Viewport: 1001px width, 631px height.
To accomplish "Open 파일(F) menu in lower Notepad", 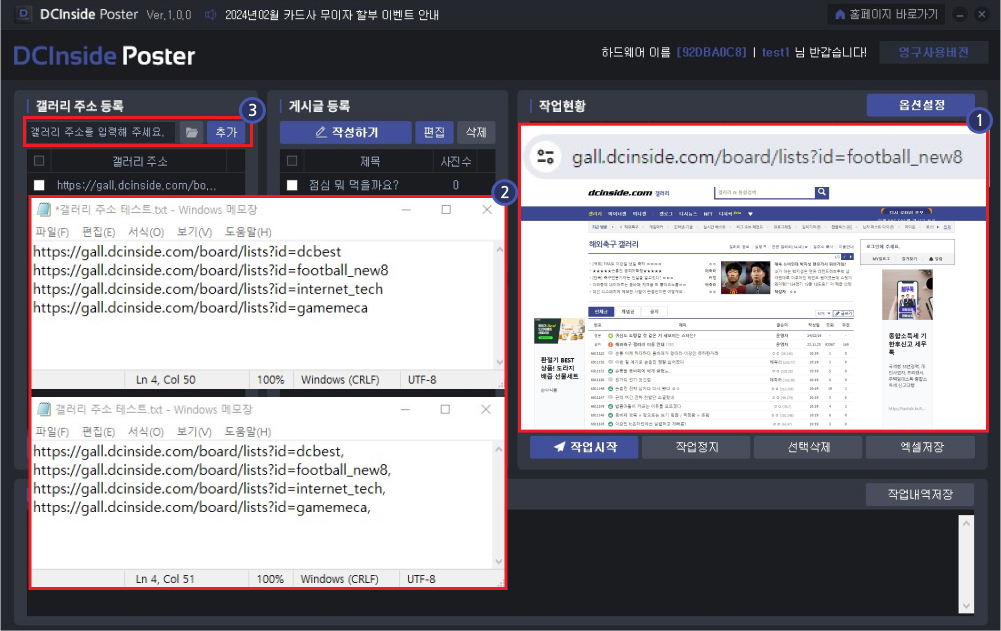I will [52, 432].
